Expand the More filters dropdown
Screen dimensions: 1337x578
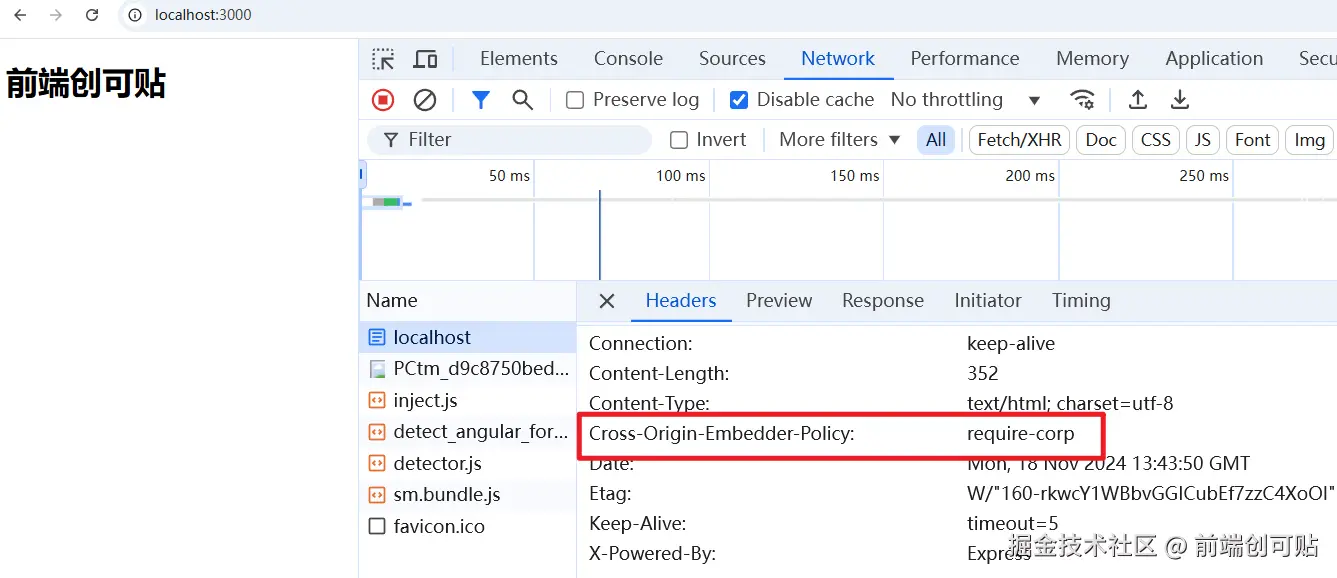point(839,140)
